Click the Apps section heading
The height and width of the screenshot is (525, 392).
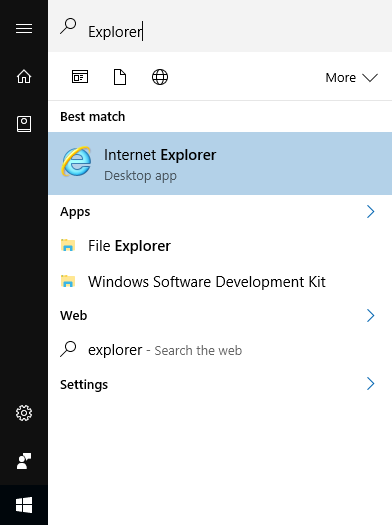(x=75, y=212)
